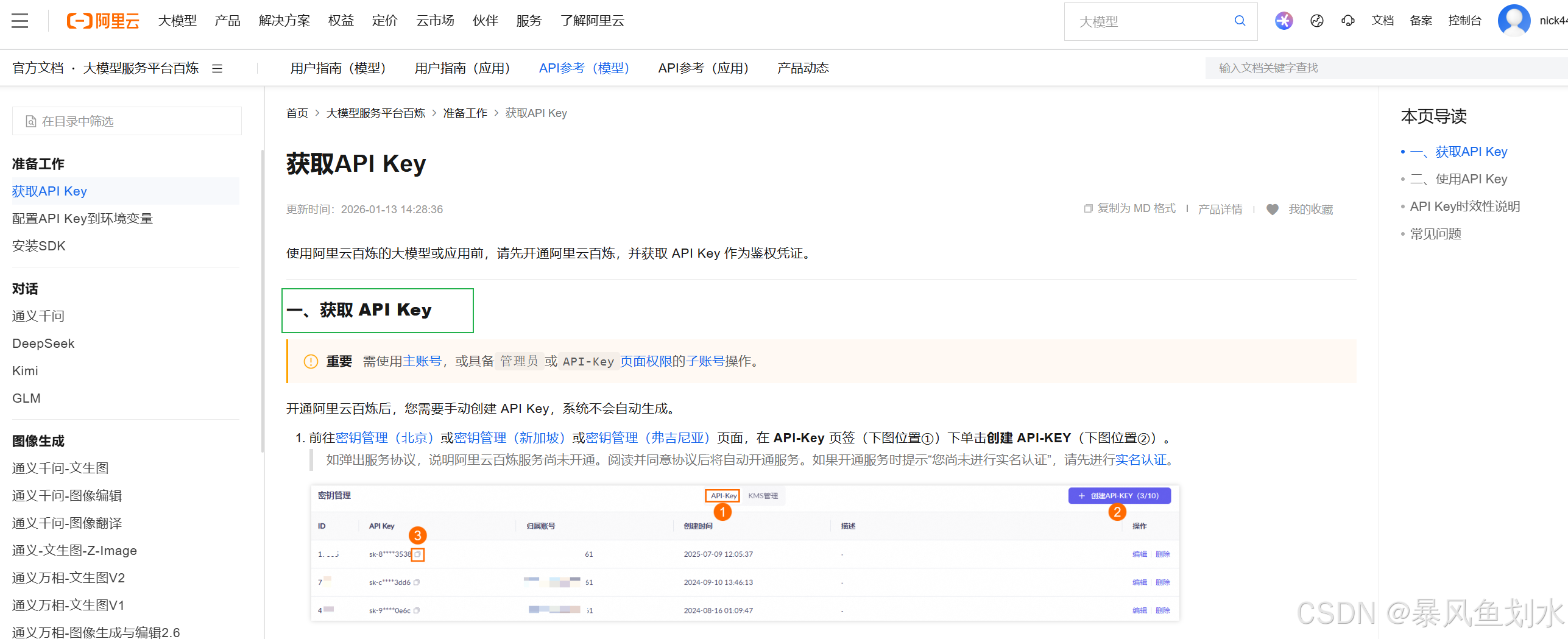Image resolution: width=1568 pixels, height=639 pixels.
Task: Jump to 常见问题 in page guide
Action: point(1435,234)
